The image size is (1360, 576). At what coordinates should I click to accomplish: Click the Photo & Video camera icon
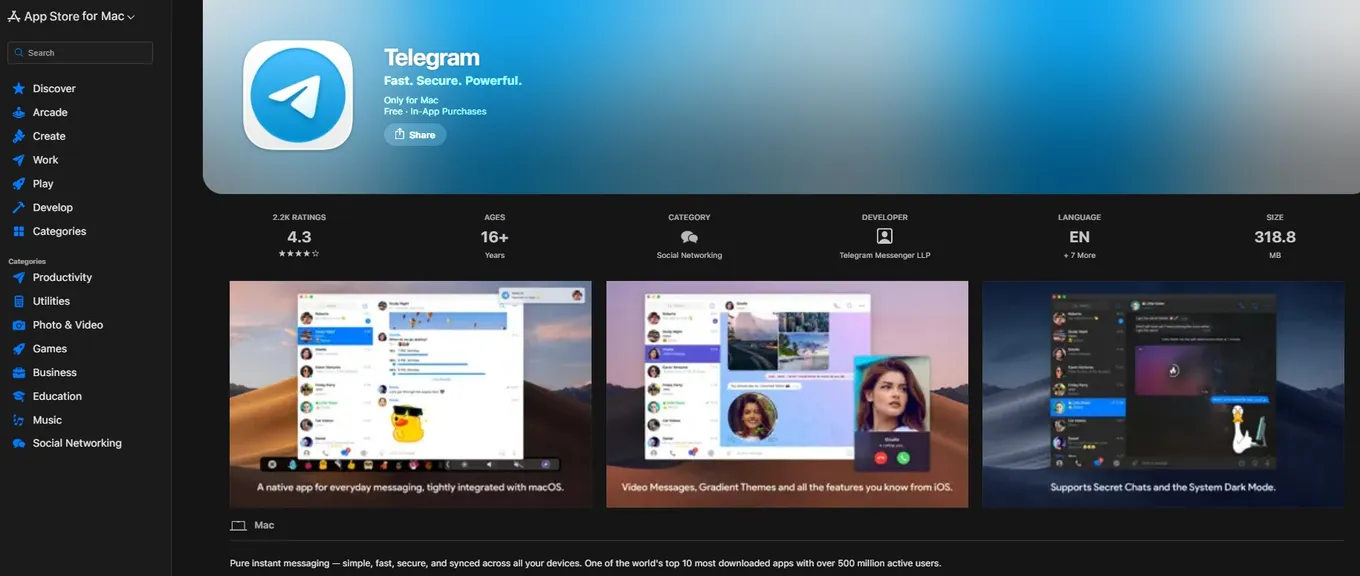18,325
